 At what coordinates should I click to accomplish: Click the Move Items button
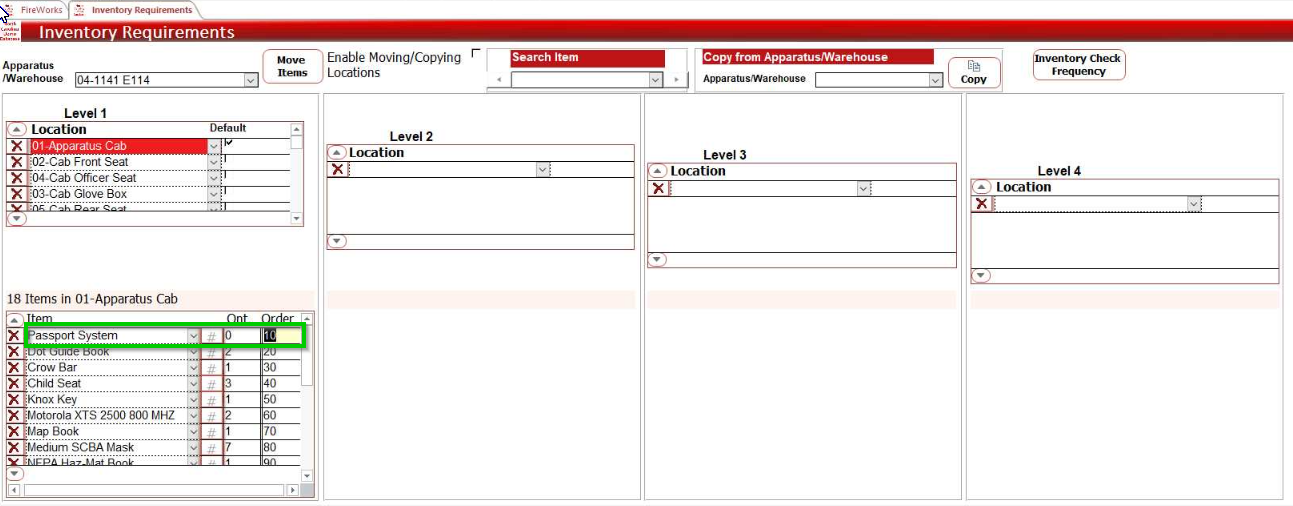click(x=292, y=67)
